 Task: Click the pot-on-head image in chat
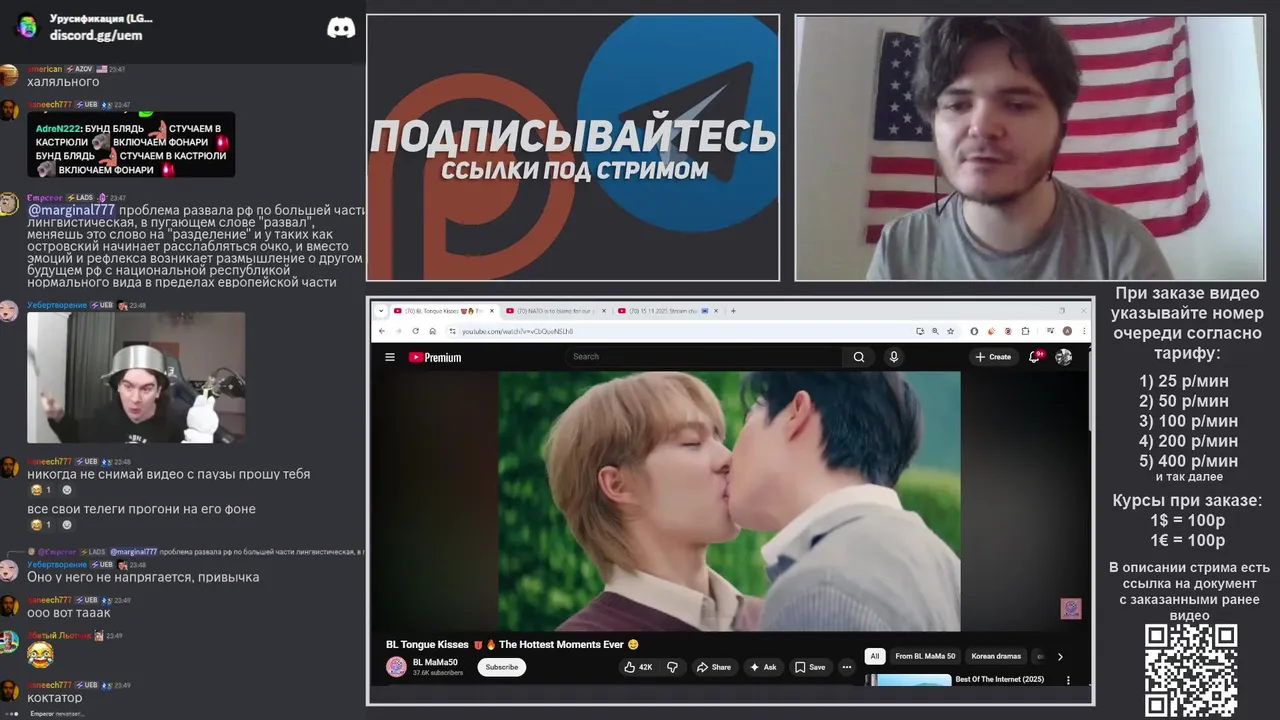[136, 377]
